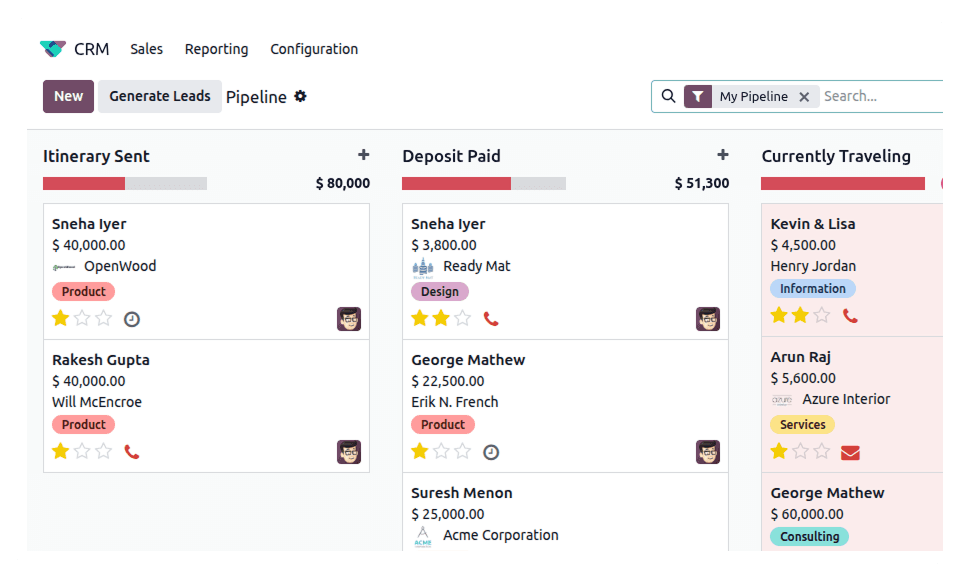Set third star on Sneha Iyer $3,800 card
Image resolution: width=963 pixels, height=583 pixels.
[462, 318]
